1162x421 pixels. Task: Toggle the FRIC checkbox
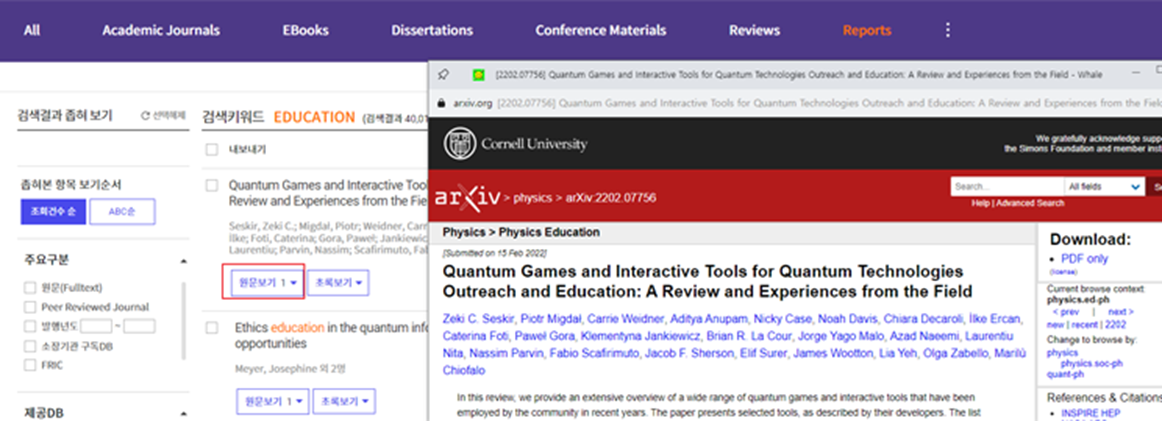(x=30, y=365)
